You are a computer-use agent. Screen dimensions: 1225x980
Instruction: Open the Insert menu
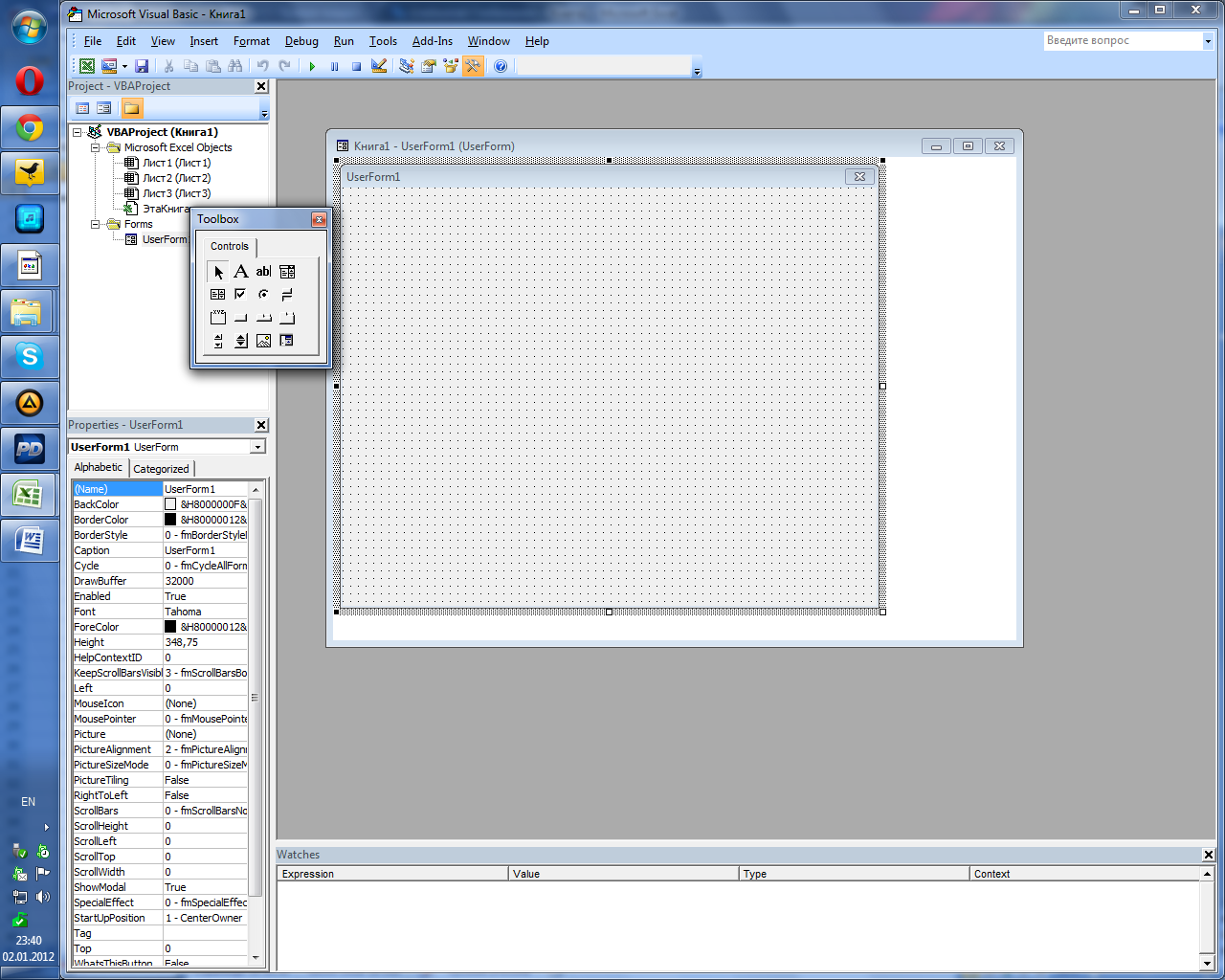(204, 41)
